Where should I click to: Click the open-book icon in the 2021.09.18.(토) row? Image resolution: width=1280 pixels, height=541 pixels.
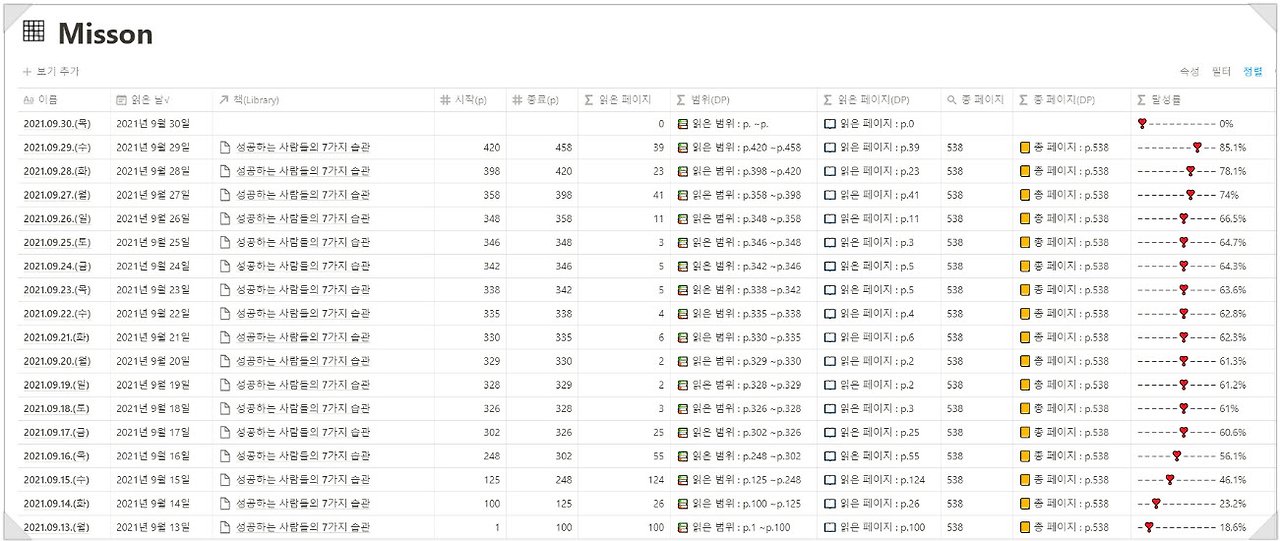830,409
